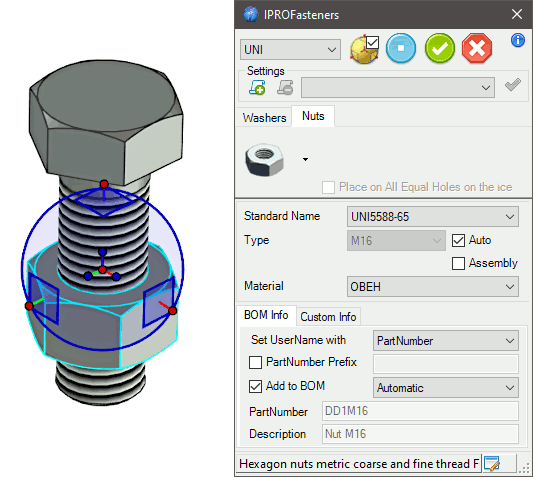The width and height of the screenshot is (533, 477).
Task: Open the Material OBEH dropdown
Action: 433,287
